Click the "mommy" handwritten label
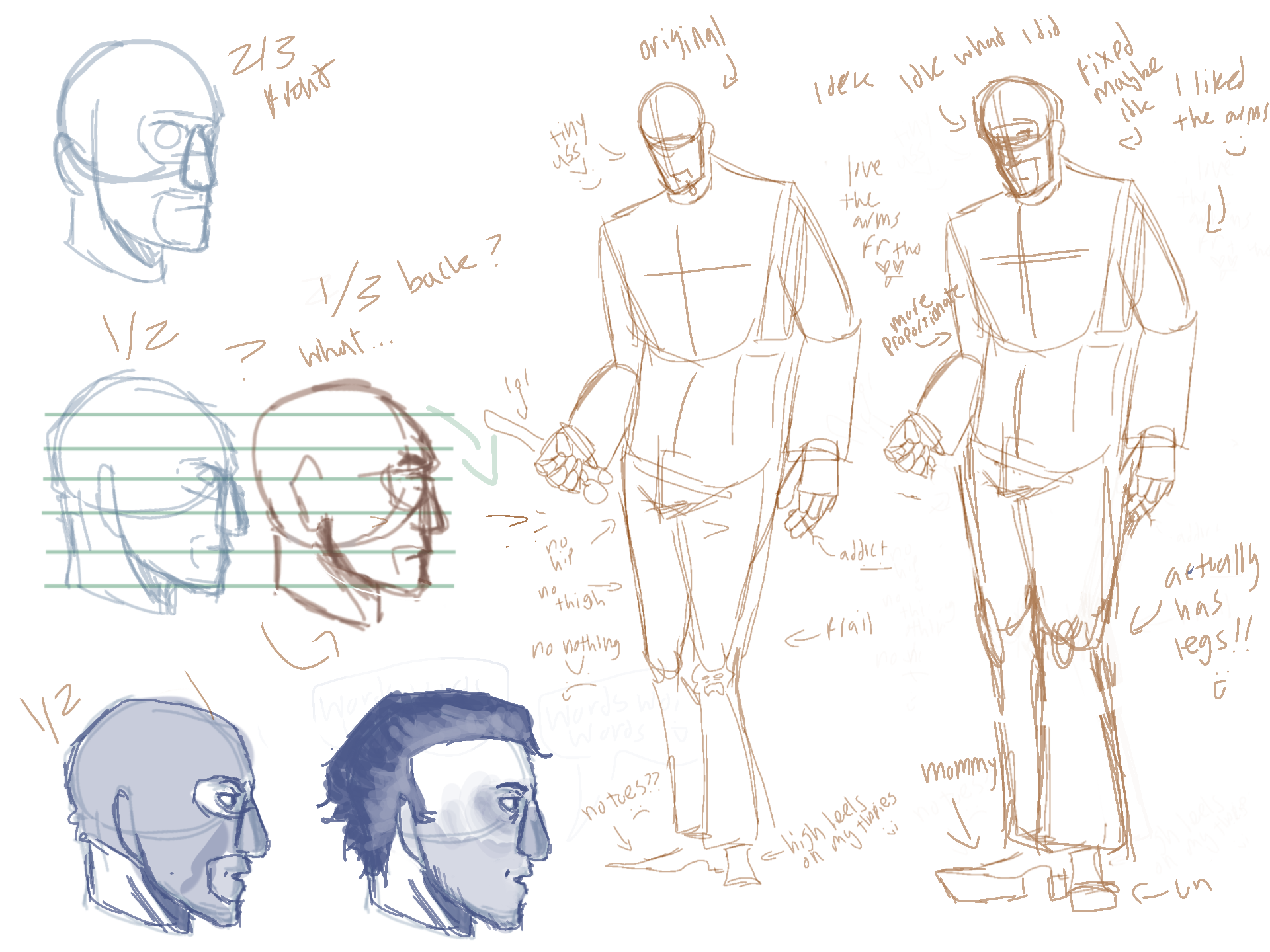Viewport: 1270px width, 952px height. coord(958,769)
